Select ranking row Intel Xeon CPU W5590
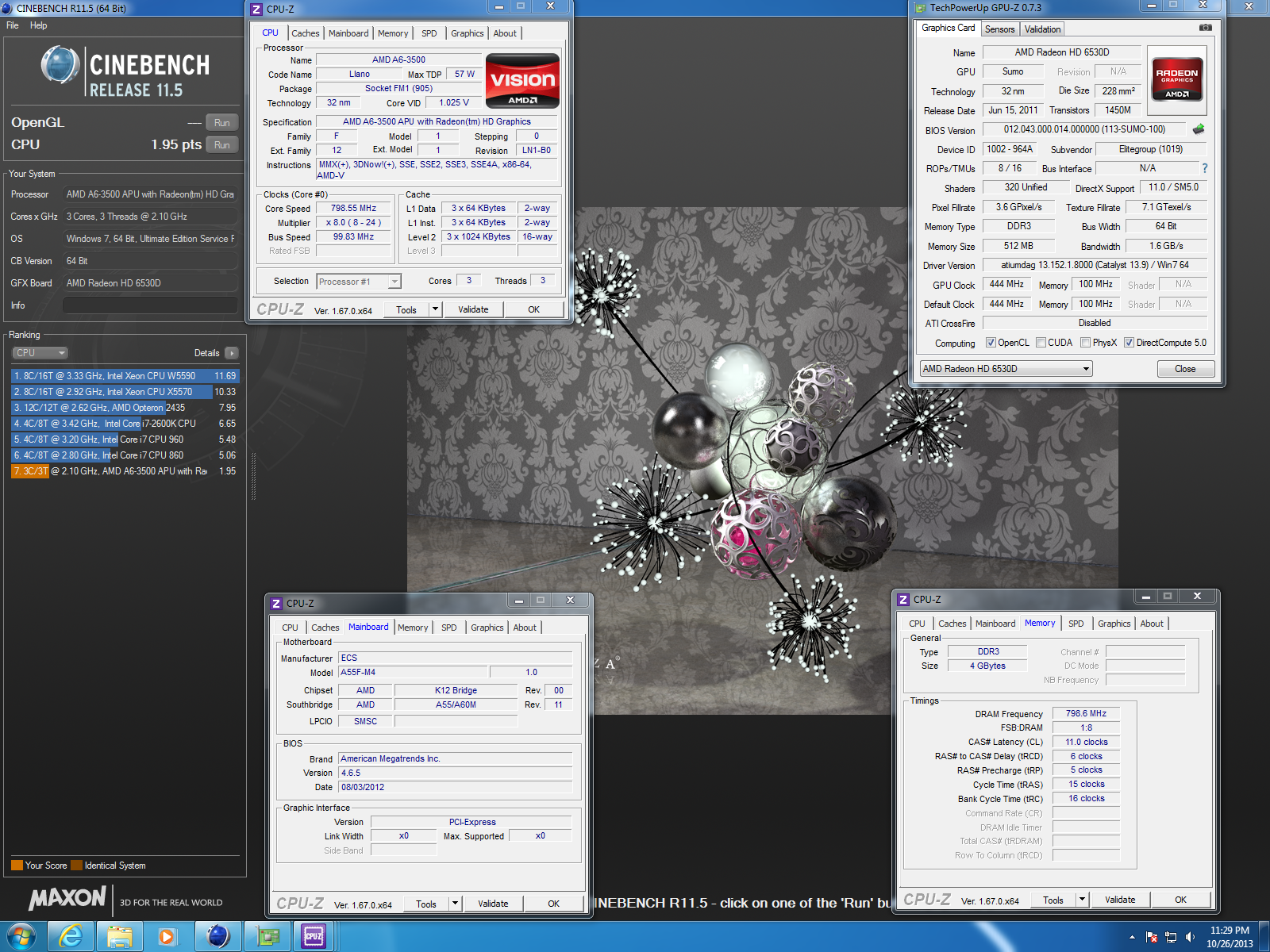Image resolution: width=1270 pixels, height=952 pixels. 125,376
